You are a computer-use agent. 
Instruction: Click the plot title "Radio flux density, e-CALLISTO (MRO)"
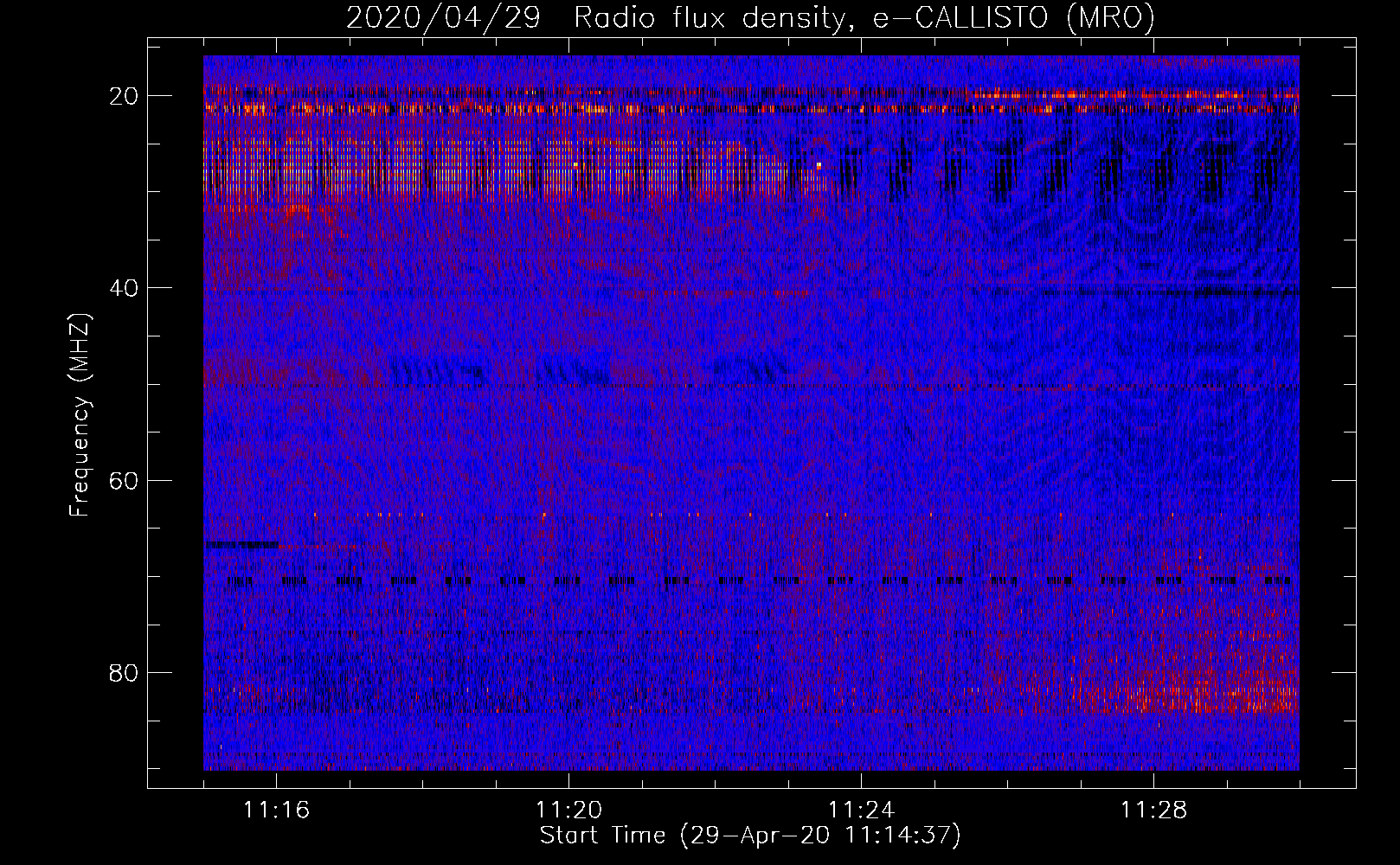tap(864, 17)
